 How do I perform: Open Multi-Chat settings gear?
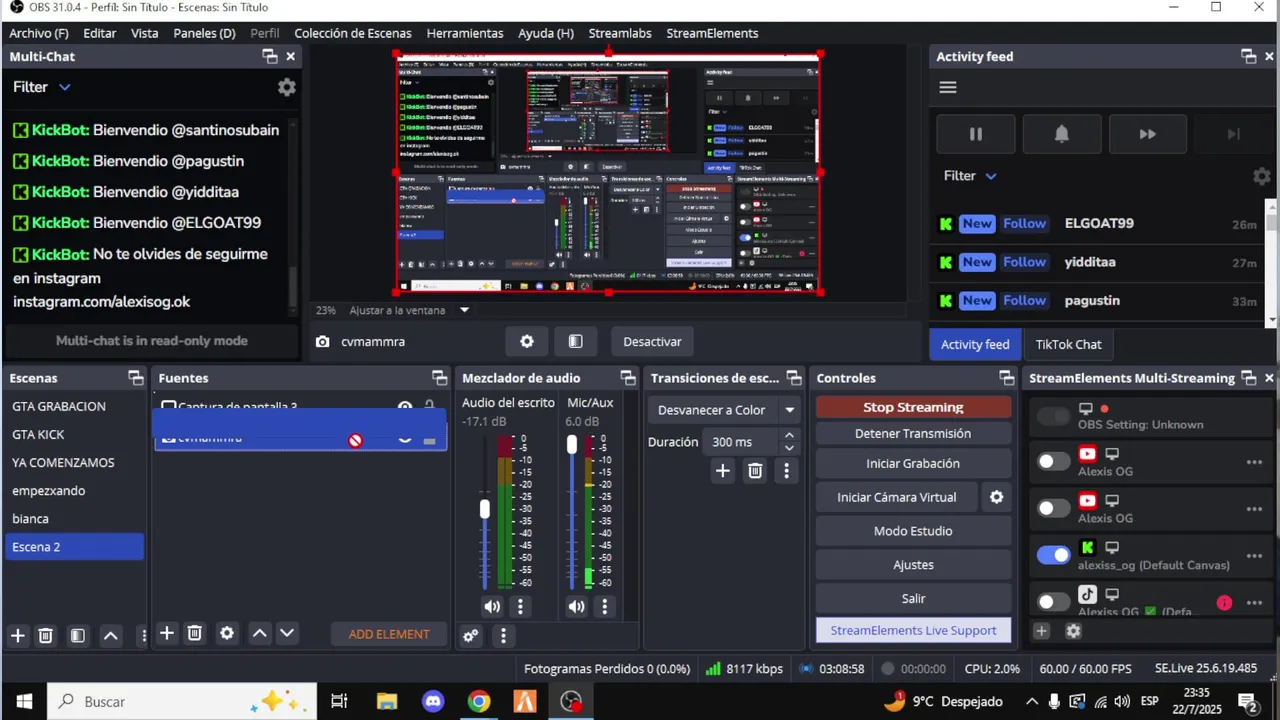(x=287, y=87)
